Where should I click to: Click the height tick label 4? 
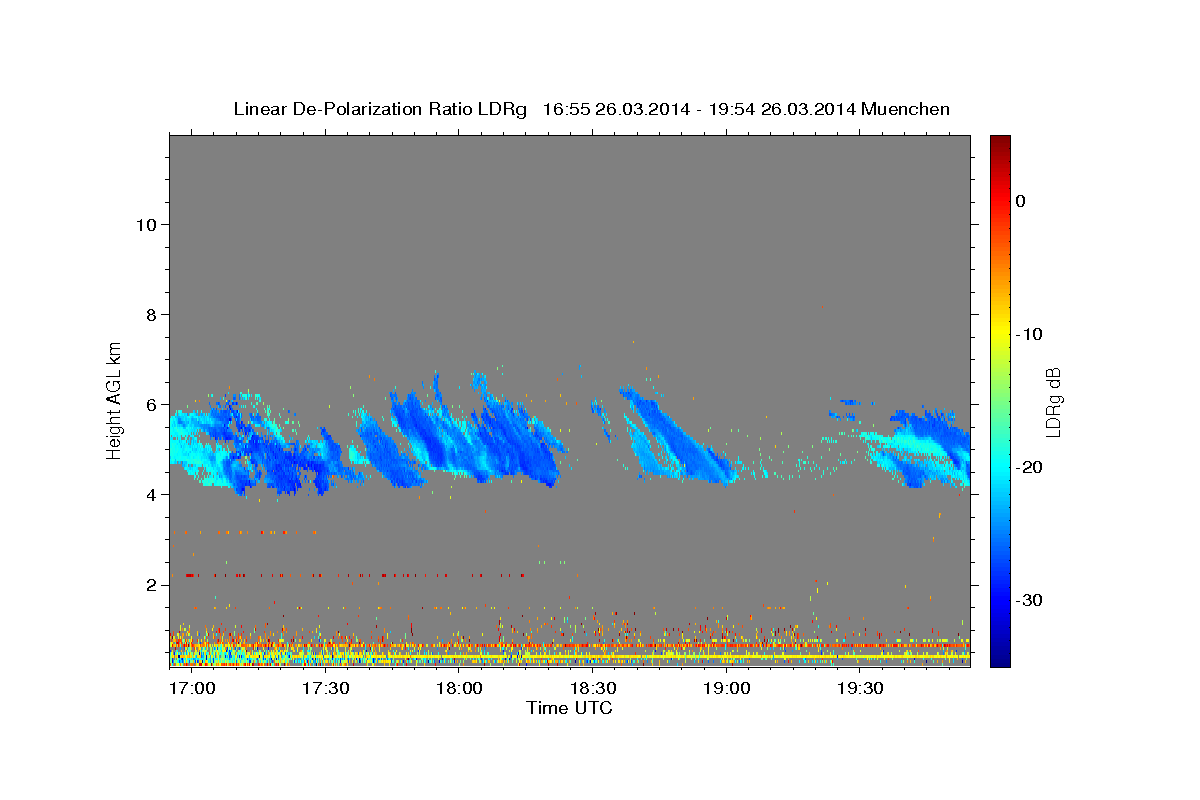pyautogui.click(x=151, y=495)
